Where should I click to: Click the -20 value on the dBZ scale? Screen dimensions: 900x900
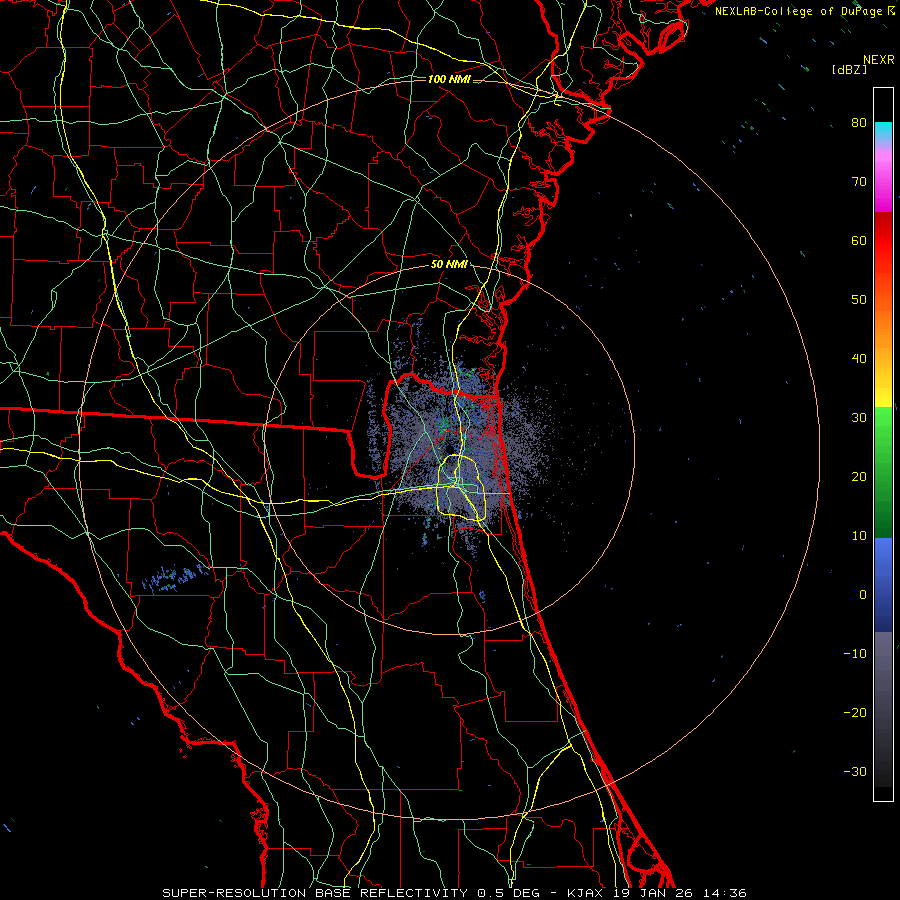point(855,712)
